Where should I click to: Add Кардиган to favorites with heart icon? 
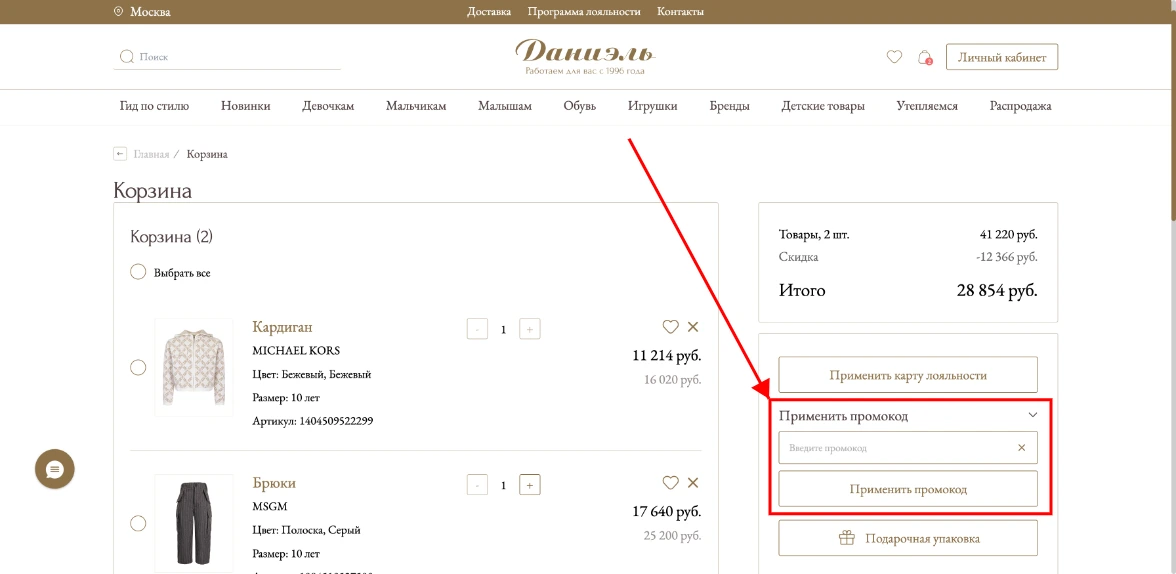[x=670, y=327]
